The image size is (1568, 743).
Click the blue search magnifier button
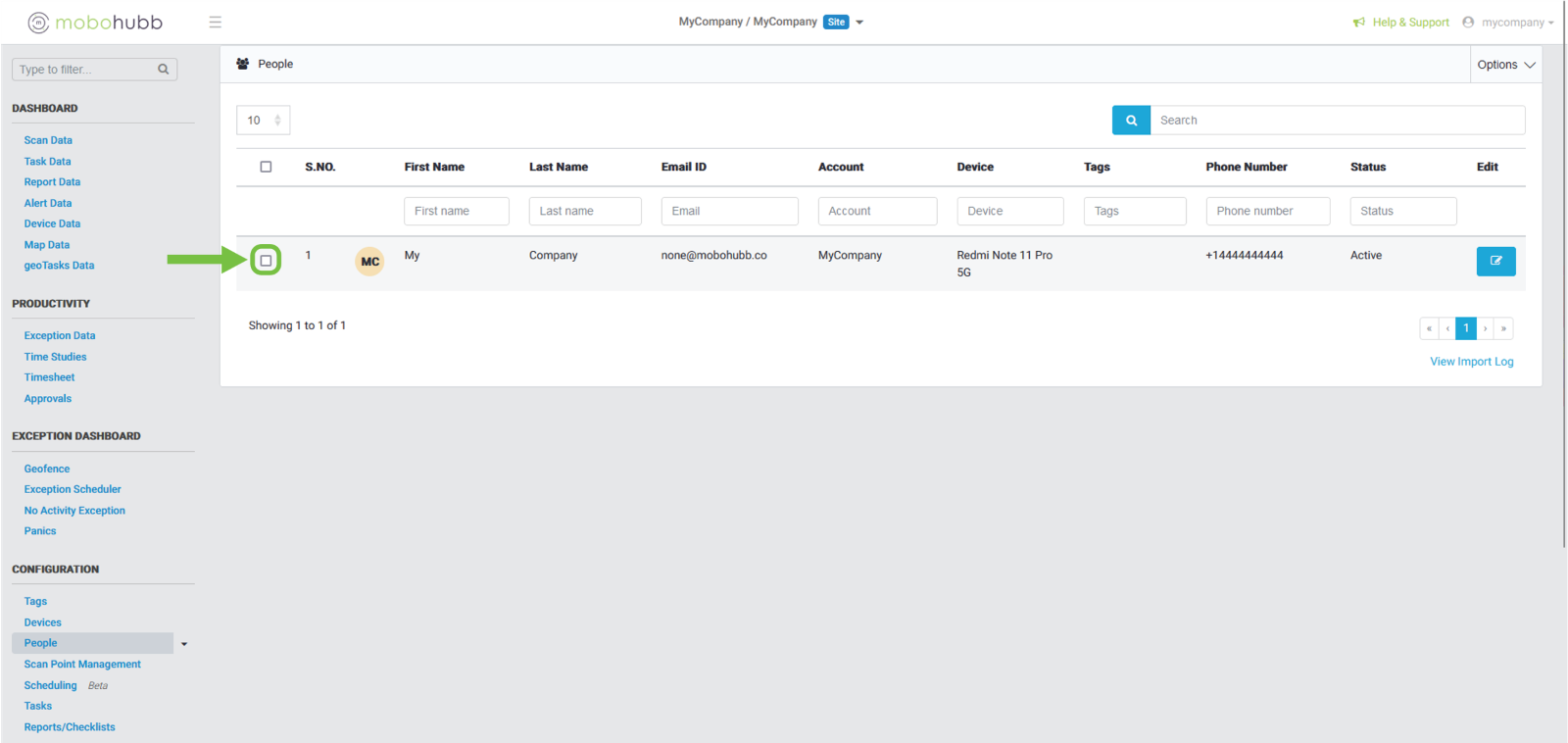coord(1131,121)
